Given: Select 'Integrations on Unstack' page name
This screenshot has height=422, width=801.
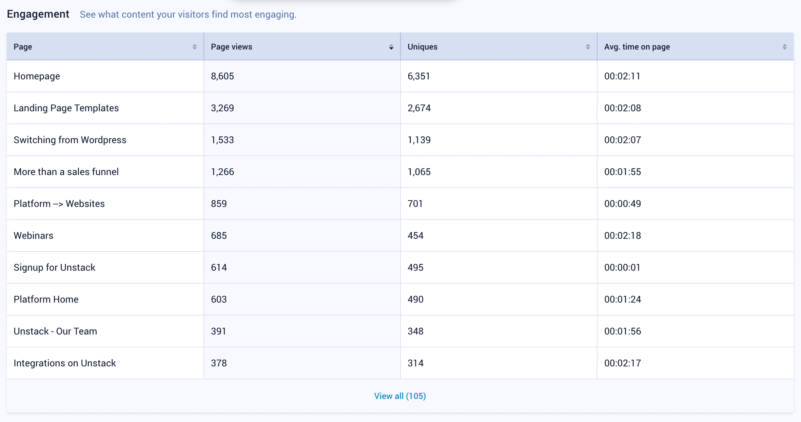Looking at the screenshot, I should point(64,363).
